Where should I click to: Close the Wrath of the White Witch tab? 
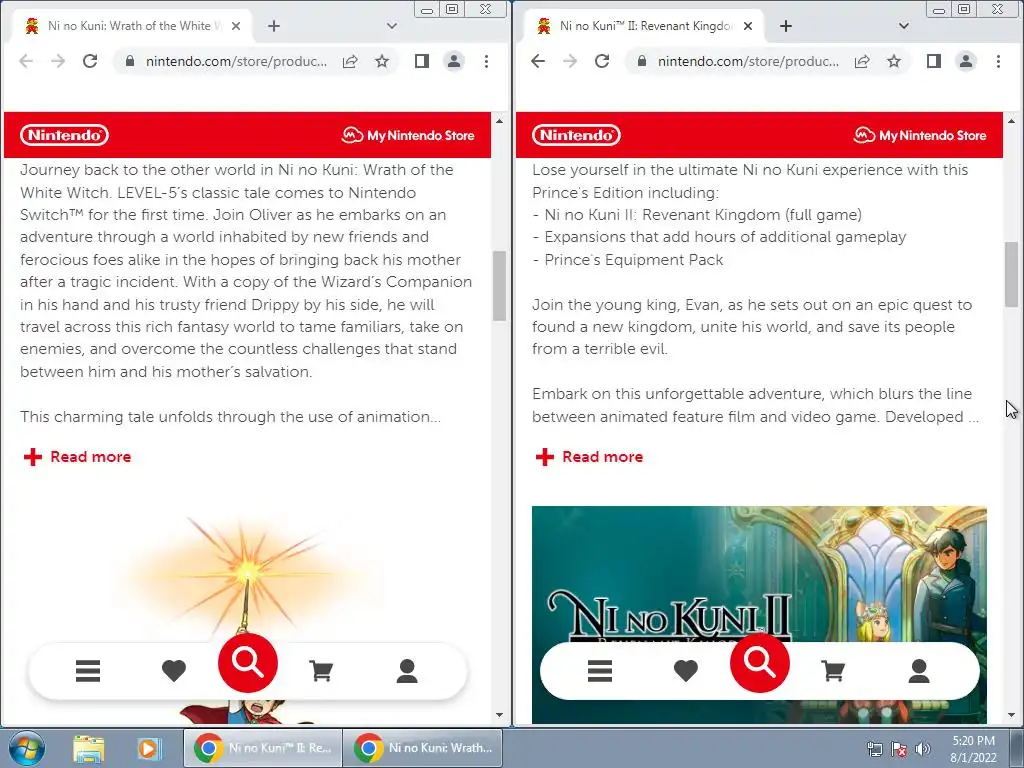236,26
